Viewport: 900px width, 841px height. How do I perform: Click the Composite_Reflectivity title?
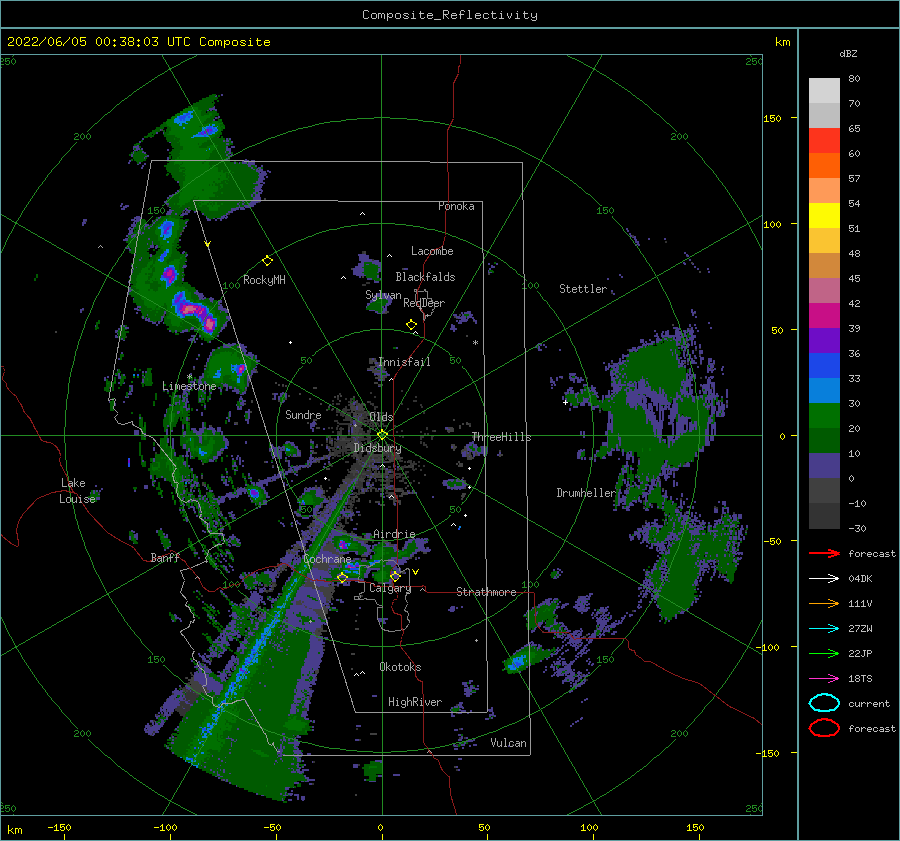pyautogui.click(x=450, y=15)
